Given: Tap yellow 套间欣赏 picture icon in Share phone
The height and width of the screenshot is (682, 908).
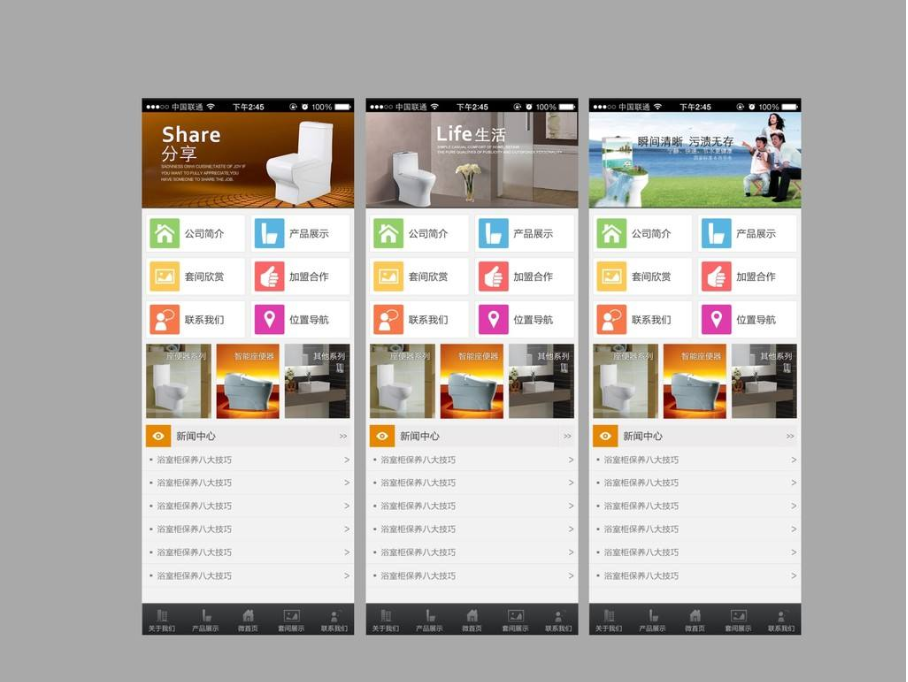Looking at the screenshot, I should pos(165,276).
